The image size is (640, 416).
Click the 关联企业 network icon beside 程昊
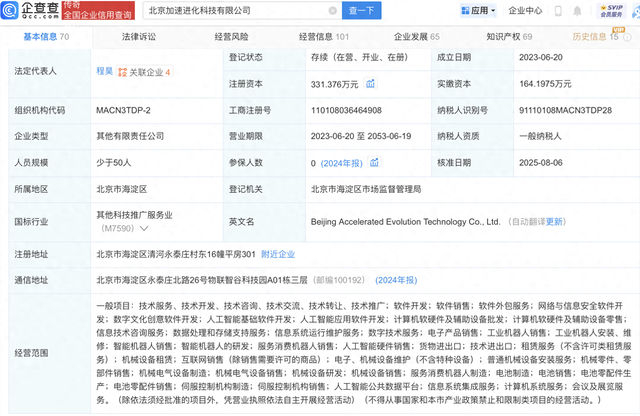pyautogui.click(x=122, y=72)
